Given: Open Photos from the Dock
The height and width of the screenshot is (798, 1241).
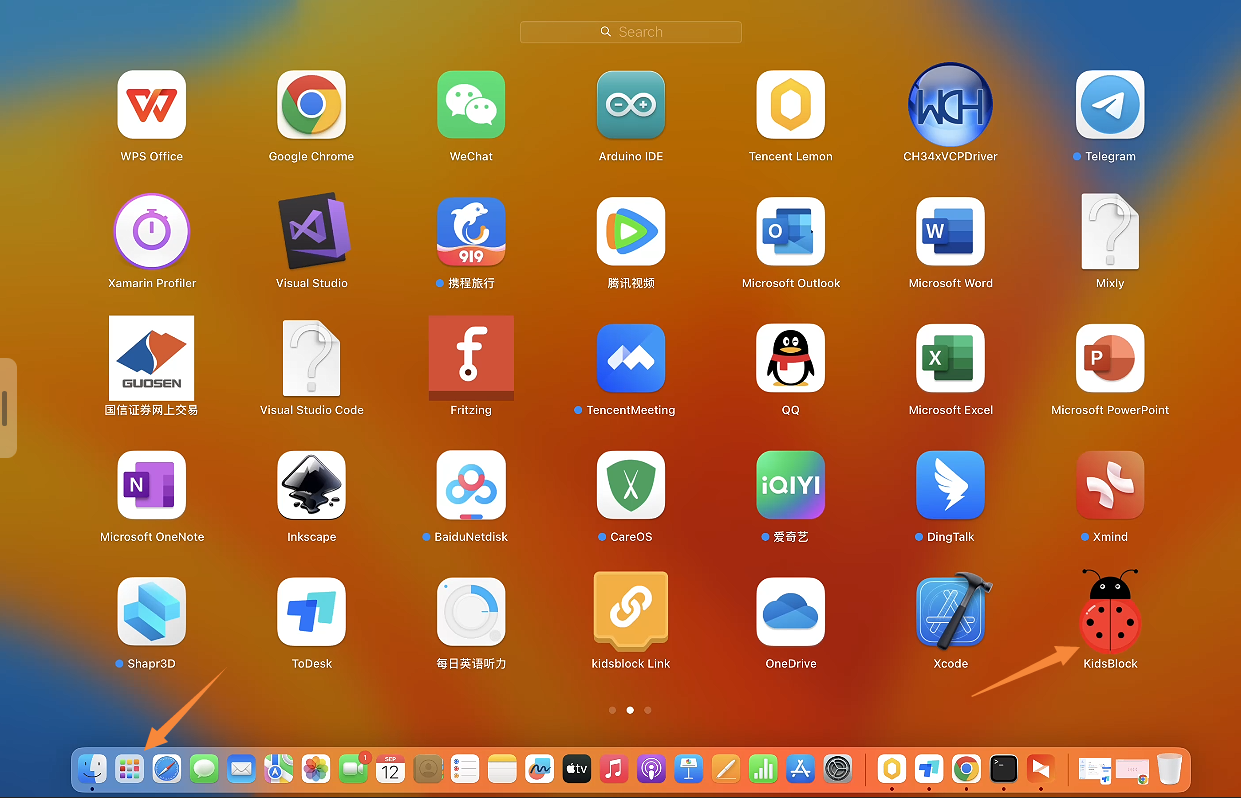Looking at the screenshot, I should click(316, 768).
